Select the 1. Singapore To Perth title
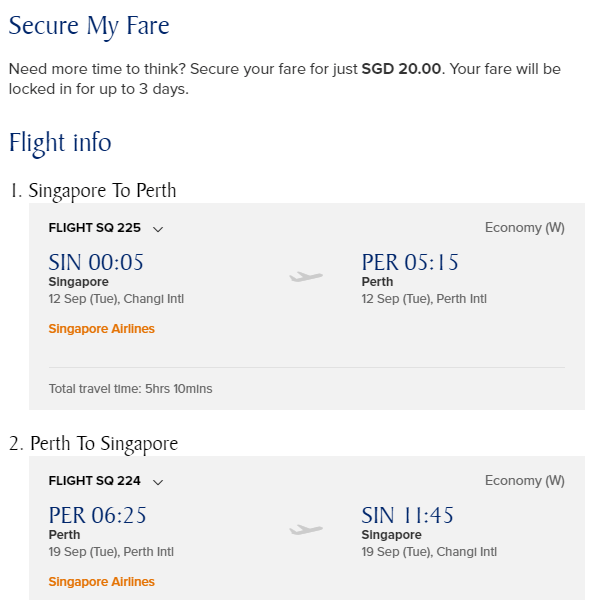Image resolution: width=590 pixels, height=600 pixels. 92,191
